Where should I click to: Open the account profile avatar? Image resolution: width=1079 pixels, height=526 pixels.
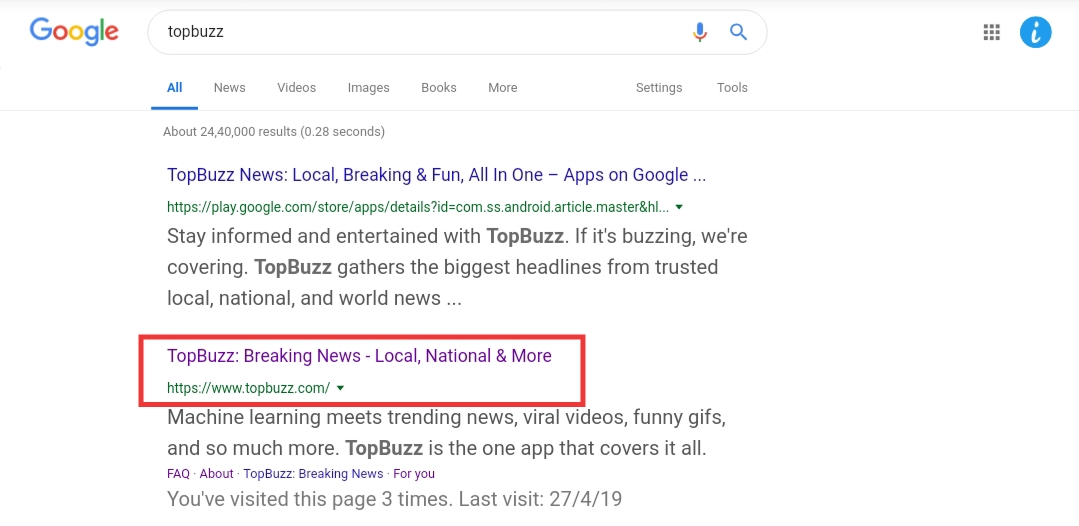pyautogui.click(x=1035, y=32)
